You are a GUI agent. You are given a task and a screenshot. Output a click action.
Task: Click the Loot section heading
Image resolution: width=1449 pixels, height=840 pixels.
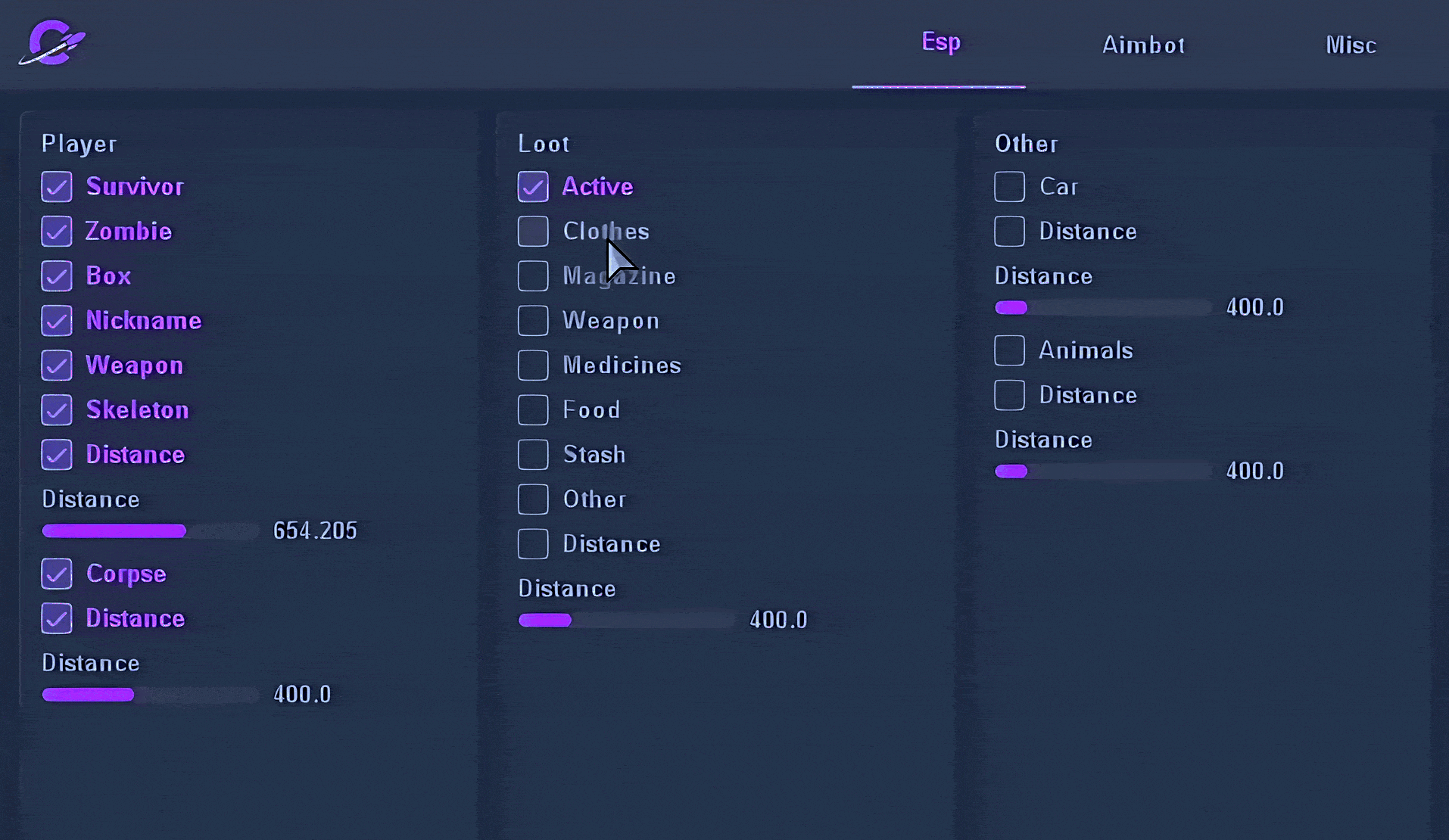544,144
